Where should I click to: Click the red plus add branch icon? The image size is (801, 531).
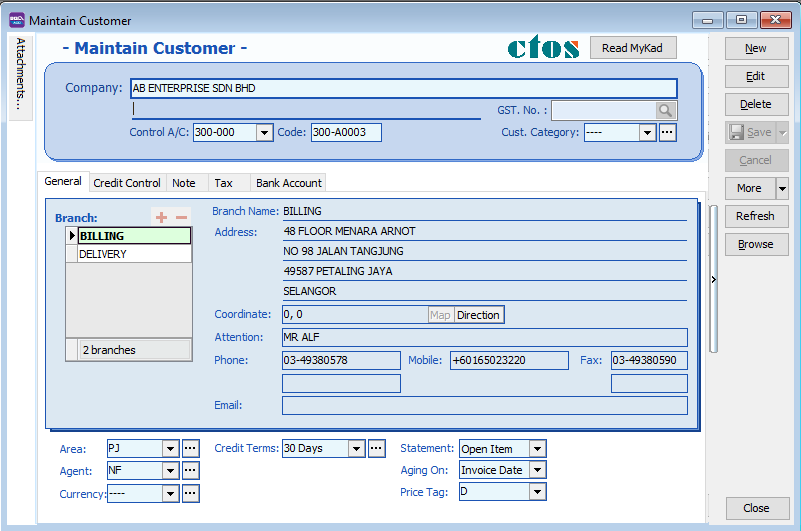point(161,217)
